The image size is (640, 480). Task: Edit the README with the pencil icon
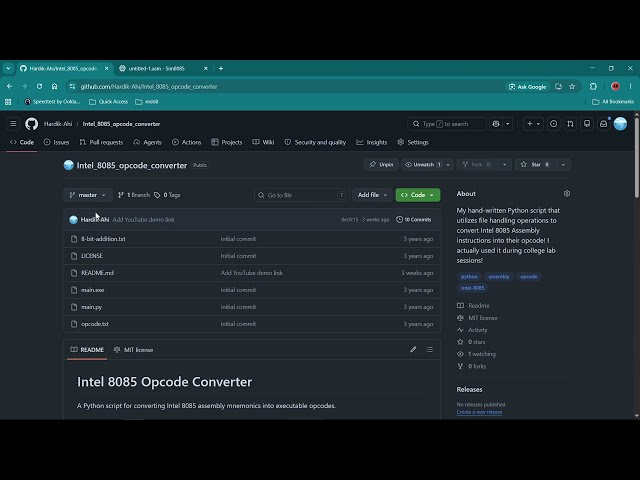(x=413, y=349)
